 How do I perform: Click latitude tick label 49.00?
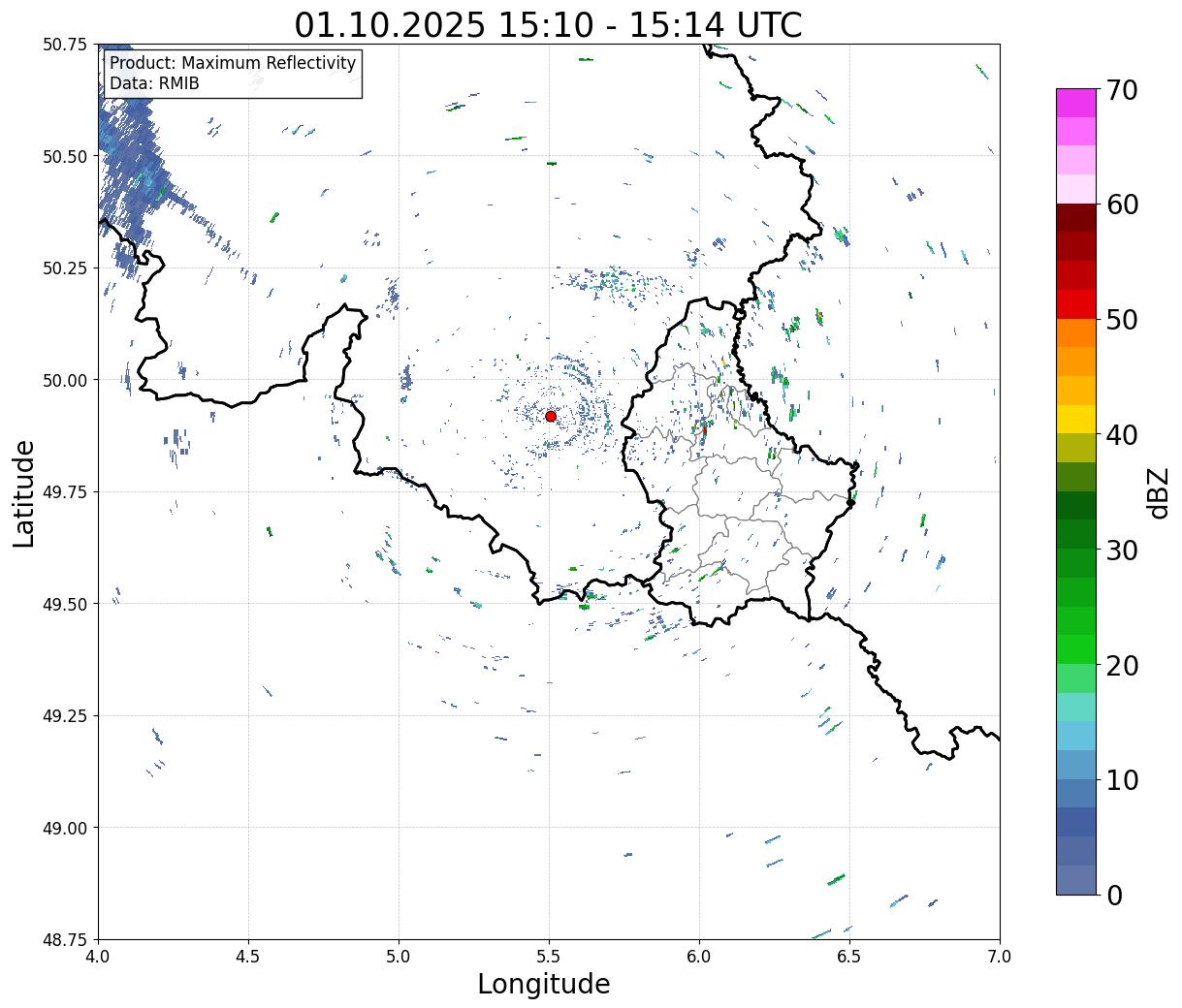tap(65, 828)
